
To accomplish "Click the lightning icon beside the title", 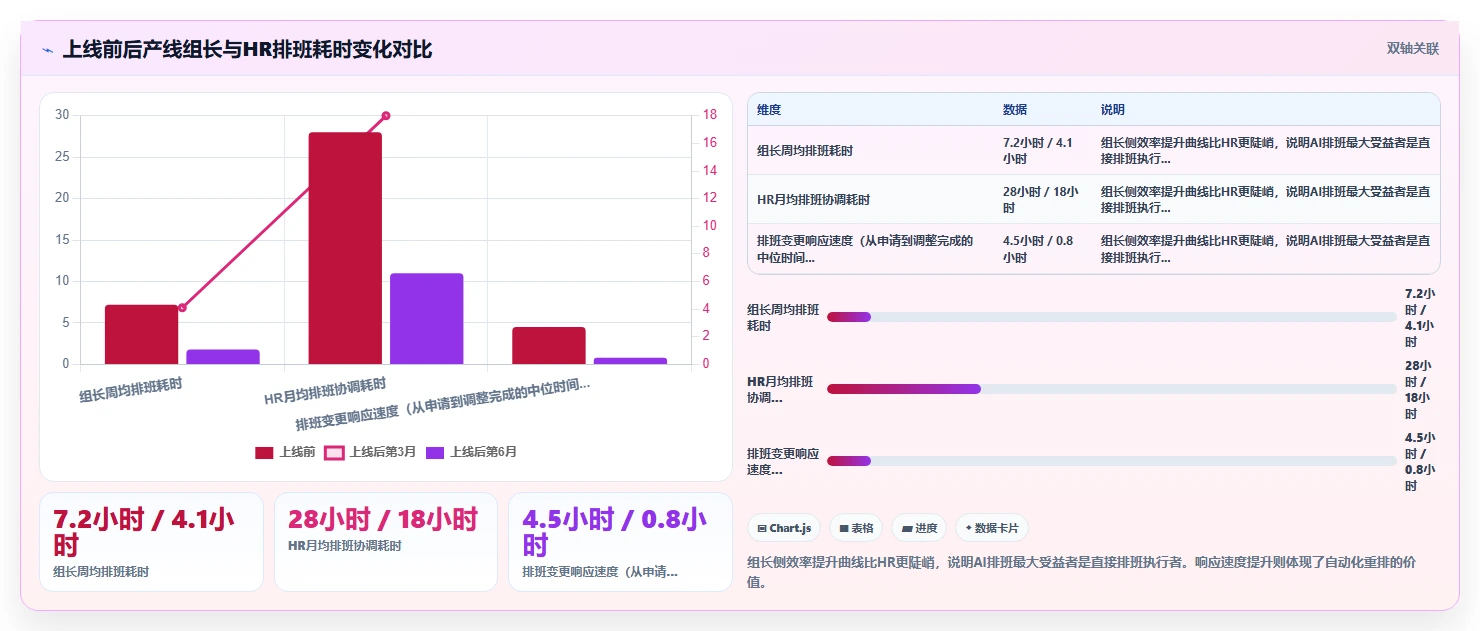I will [x=47, y=49].
